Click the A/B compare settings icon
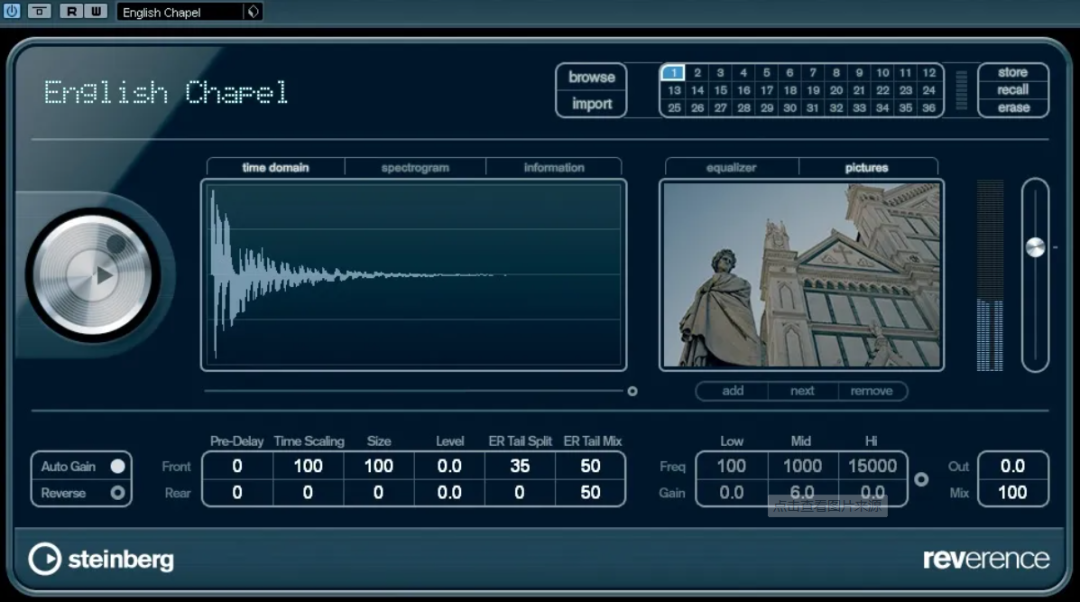1080x602 pixels. click(x=39, y=11)
